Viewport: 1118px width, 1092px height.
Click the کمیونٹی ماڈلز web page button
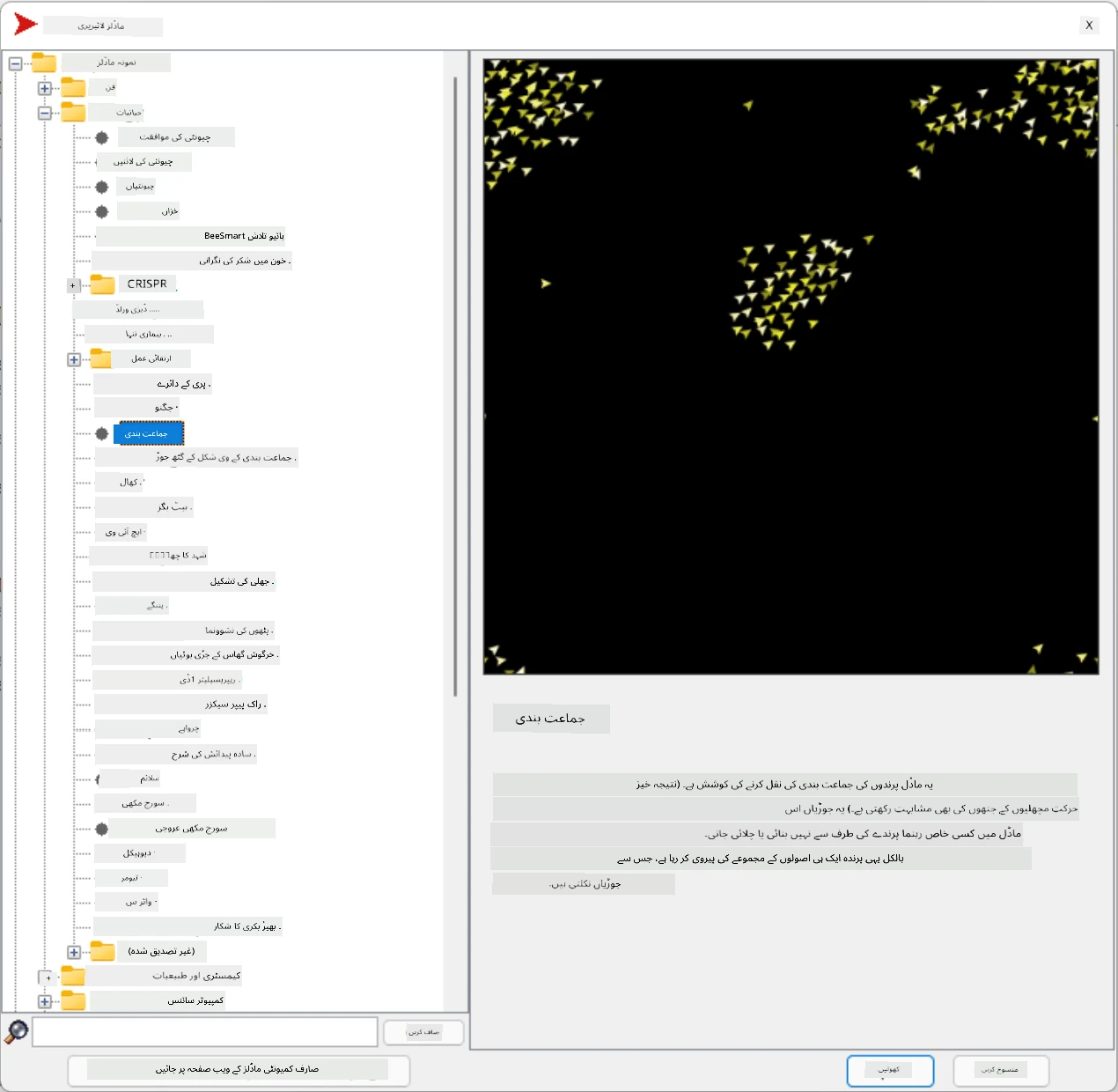click(x=239, y=1070)
